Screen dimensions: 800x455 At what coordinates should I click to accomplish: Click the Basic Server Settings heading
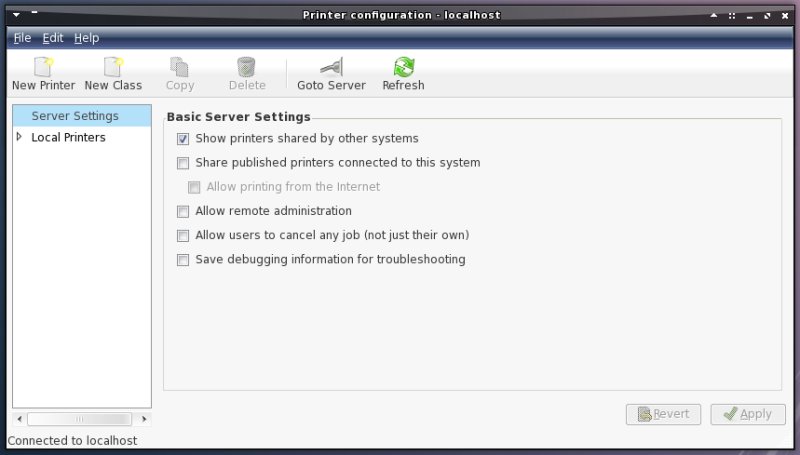point(238,117)
